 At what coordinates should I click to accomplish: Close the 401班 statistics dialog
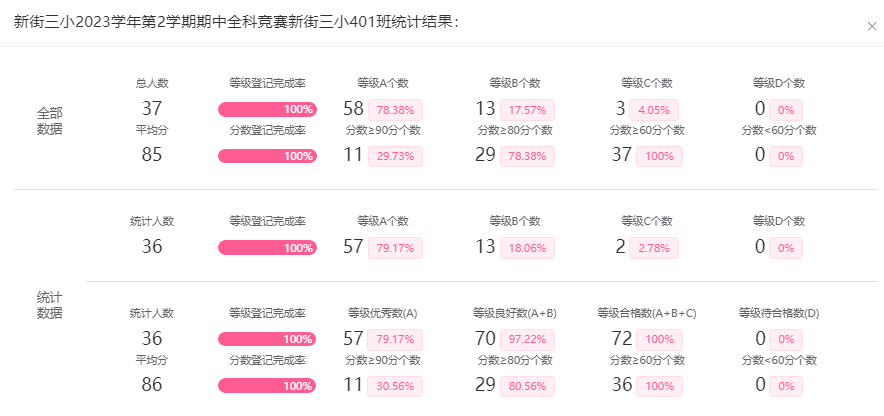pyautogui.click(x=872, y=26)
